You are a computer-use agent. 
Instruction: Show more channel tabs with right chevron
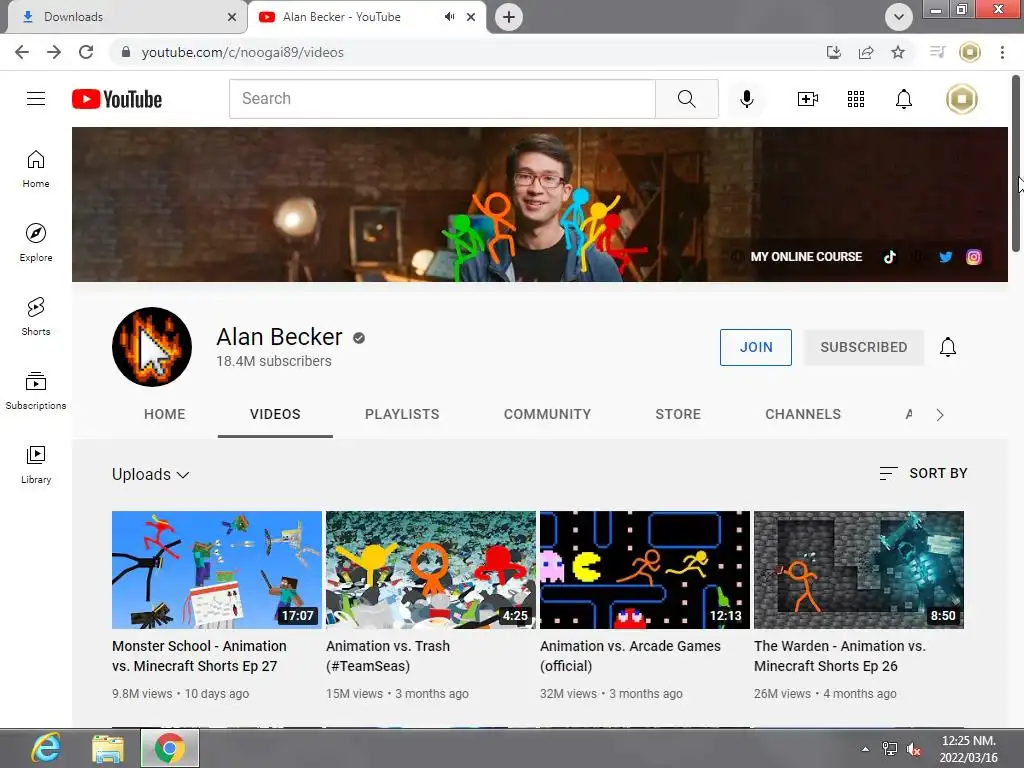(940, 415)
